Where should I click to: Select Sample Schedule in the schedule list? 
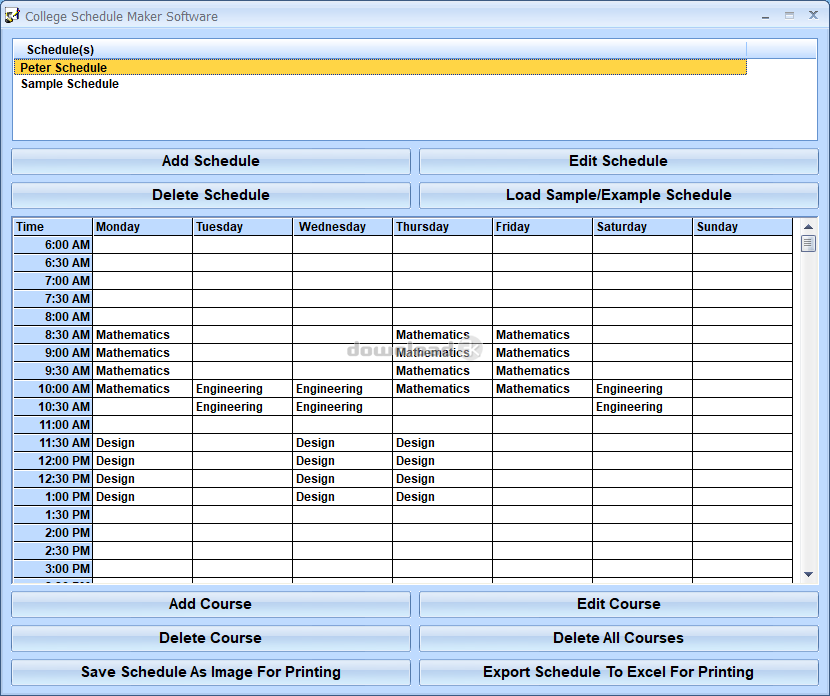coord(380,84)
